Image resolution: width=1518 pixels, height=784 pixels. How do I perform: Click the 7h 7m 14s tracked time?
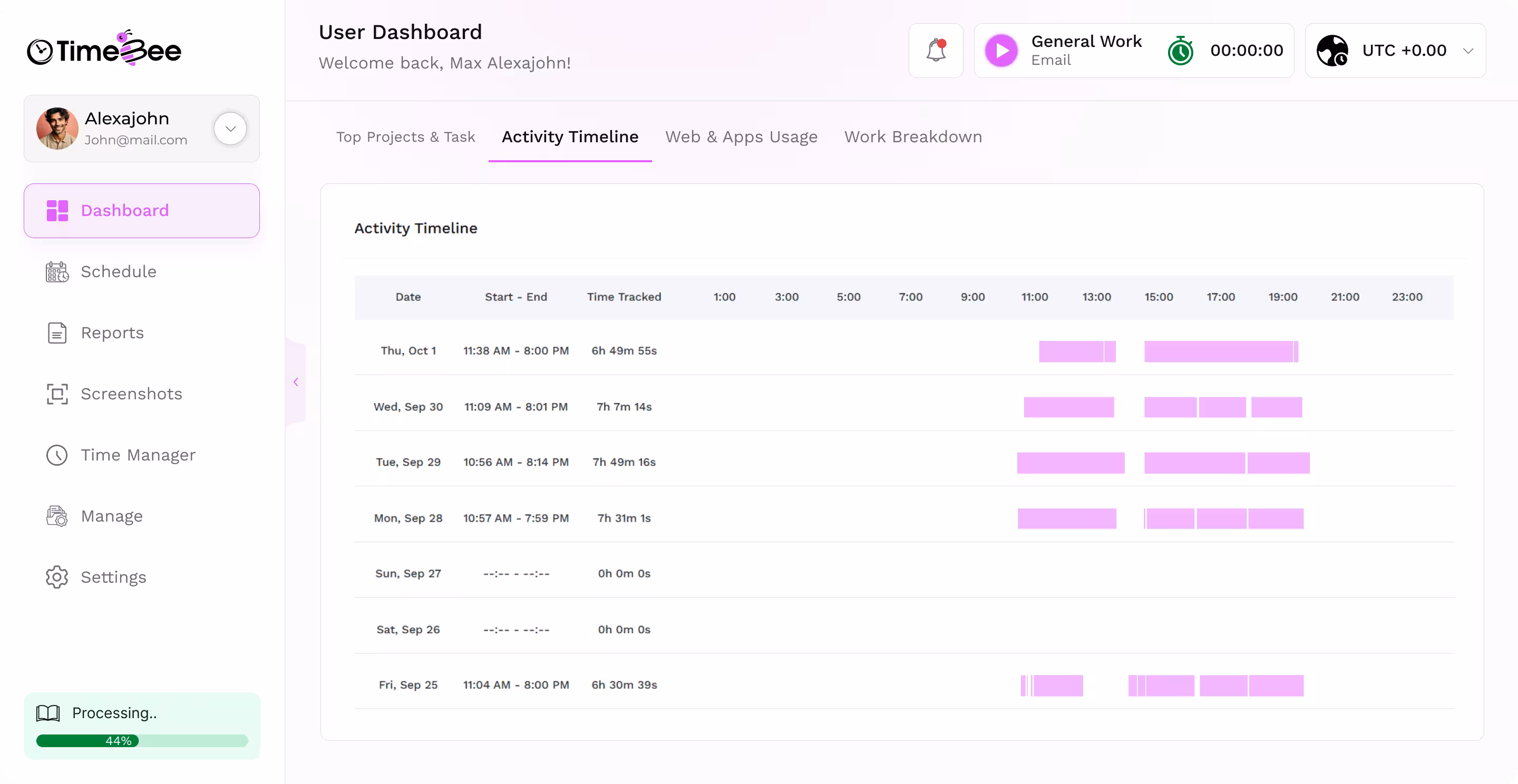(x=624, y=407)
